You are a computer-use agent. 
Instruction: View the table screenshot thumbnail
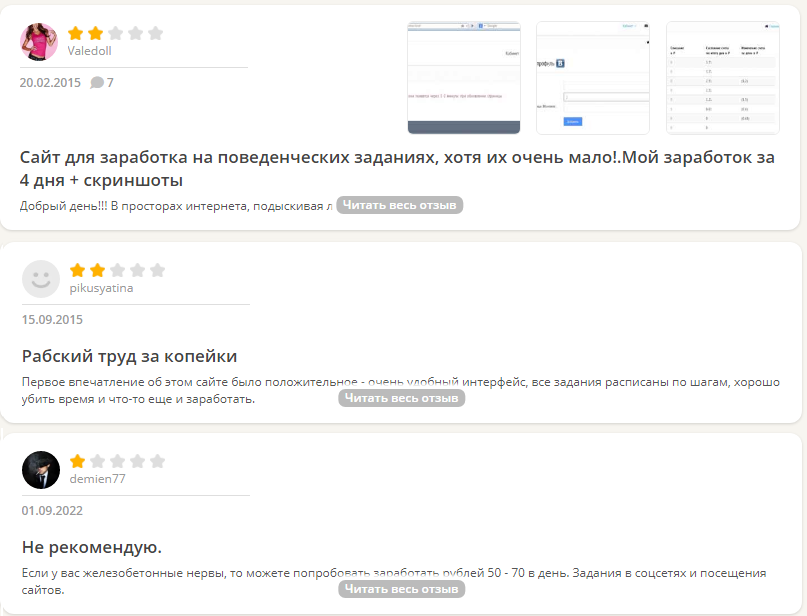tap(722, 75)
